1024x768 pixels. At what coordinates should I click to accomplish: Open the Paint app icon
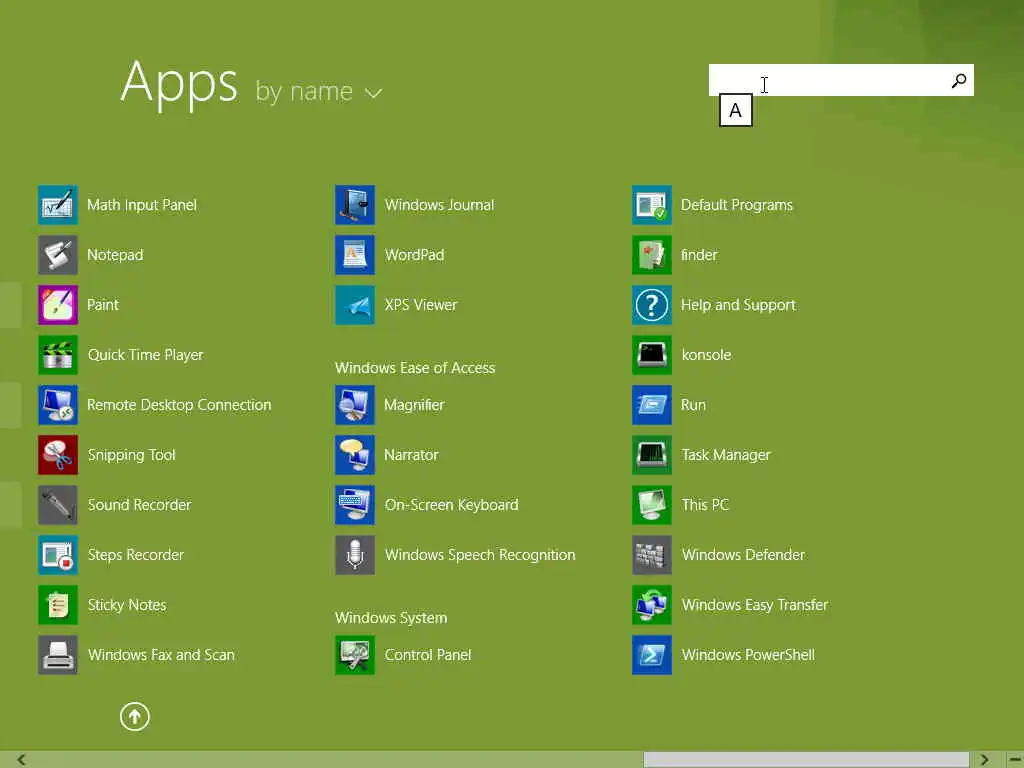[x=57, y=305]
